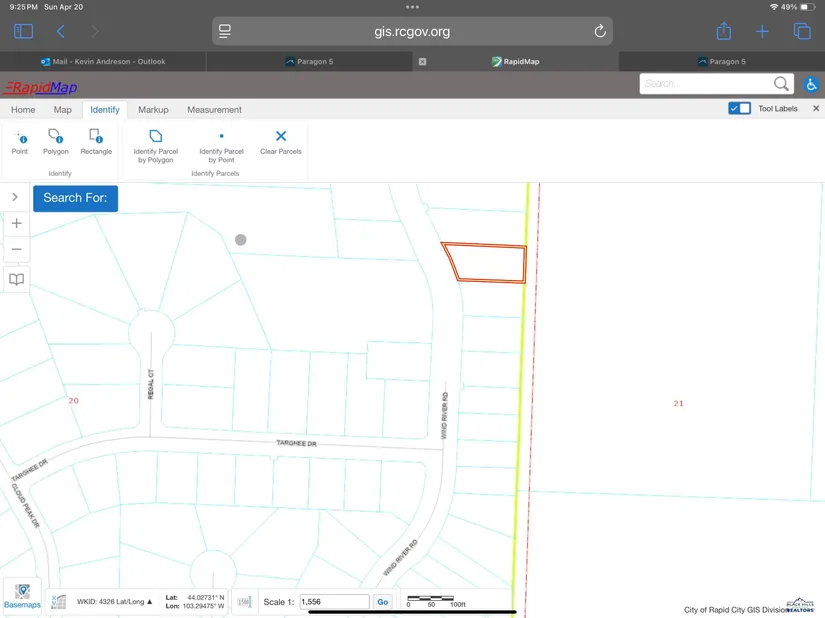Switch to the Markup tab
The width and height of the screenshot is (825, 618).
[x=153, y=110]
